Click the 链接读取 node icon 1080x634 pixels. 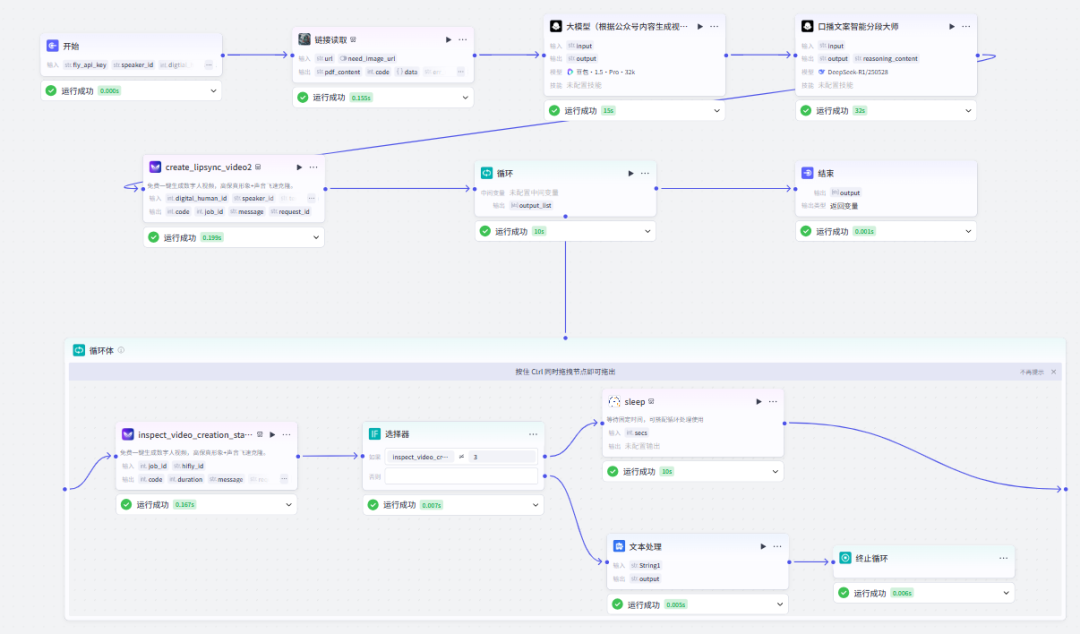click(305, 39)
